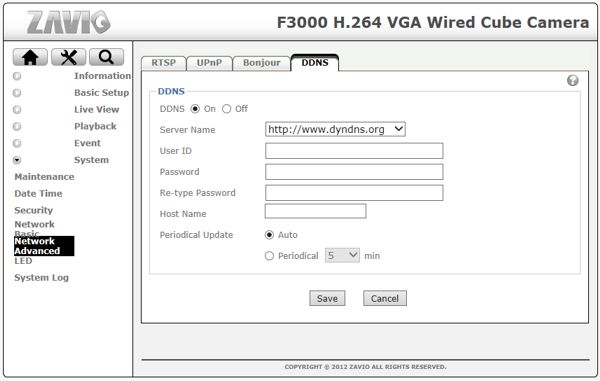
Task: Select the DDNS tab
Action: tap(315, 63)
